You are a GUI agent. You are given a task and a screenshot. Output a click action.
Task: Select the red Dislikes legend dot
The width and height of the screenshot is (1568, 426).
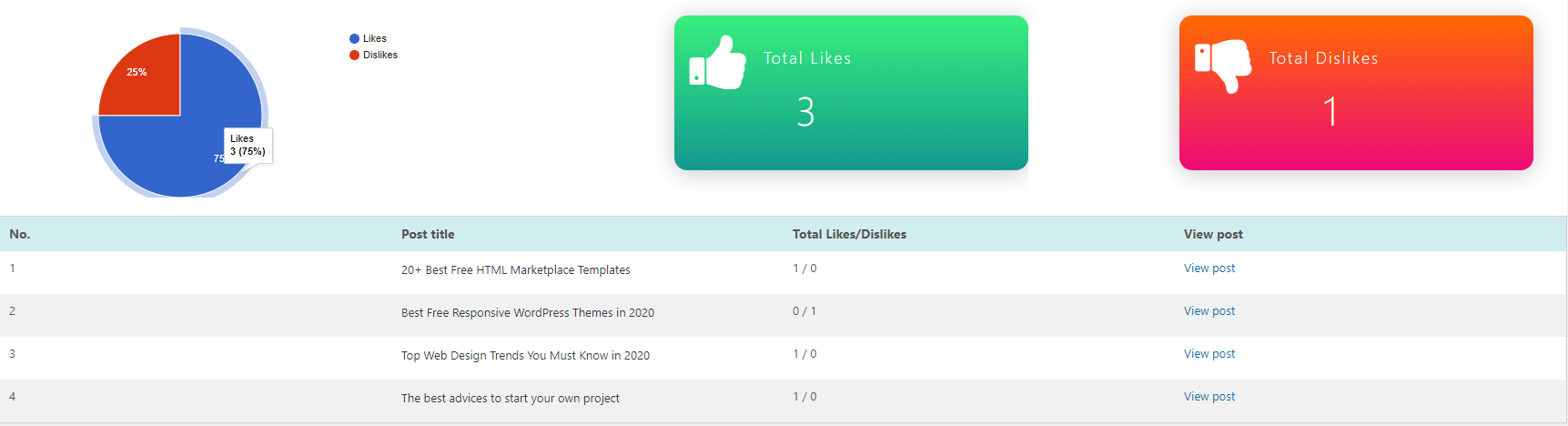coord(354,55)
